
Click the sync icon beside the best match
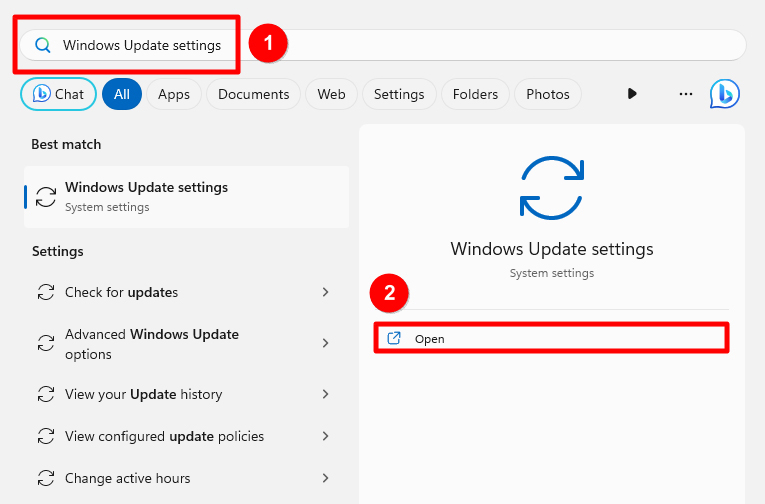click(x=46, y=197)
